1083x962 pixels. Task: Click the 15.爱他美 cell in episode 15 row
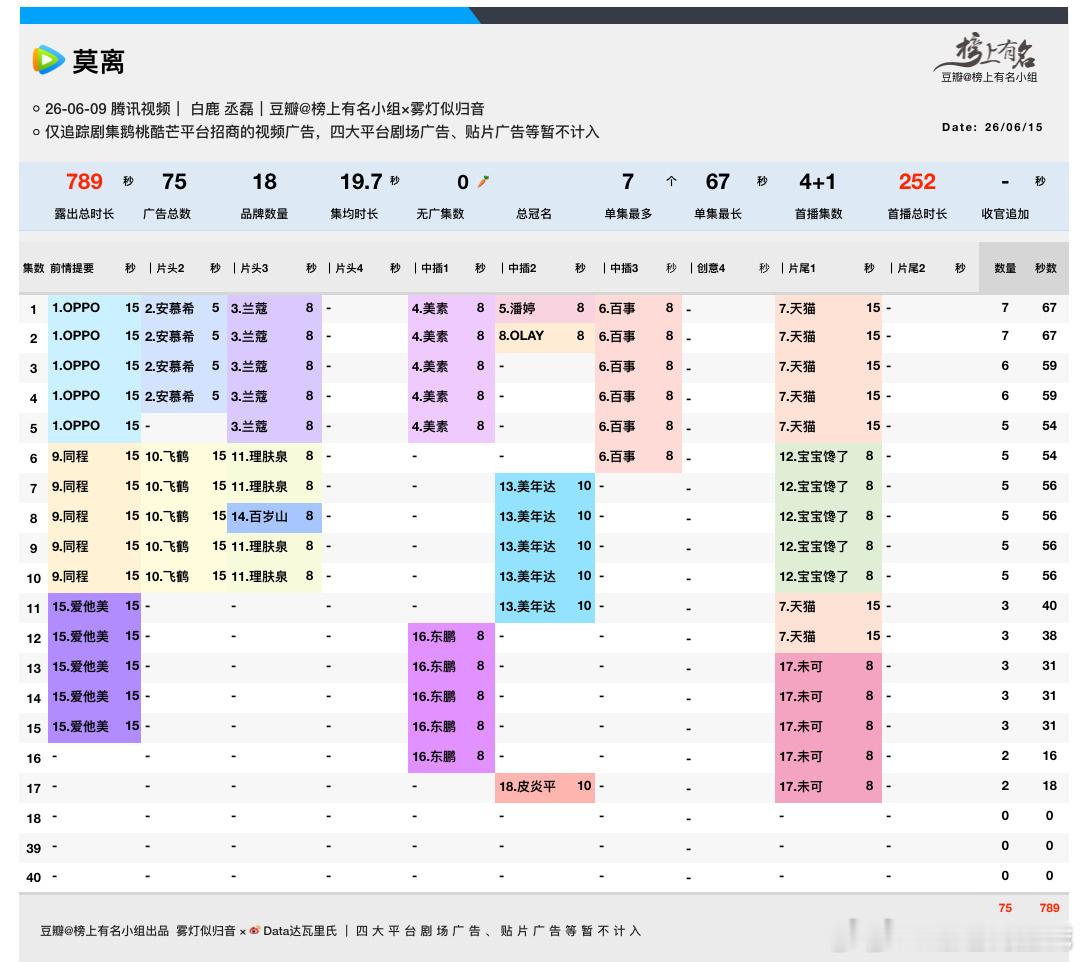[x=95, y=727]
